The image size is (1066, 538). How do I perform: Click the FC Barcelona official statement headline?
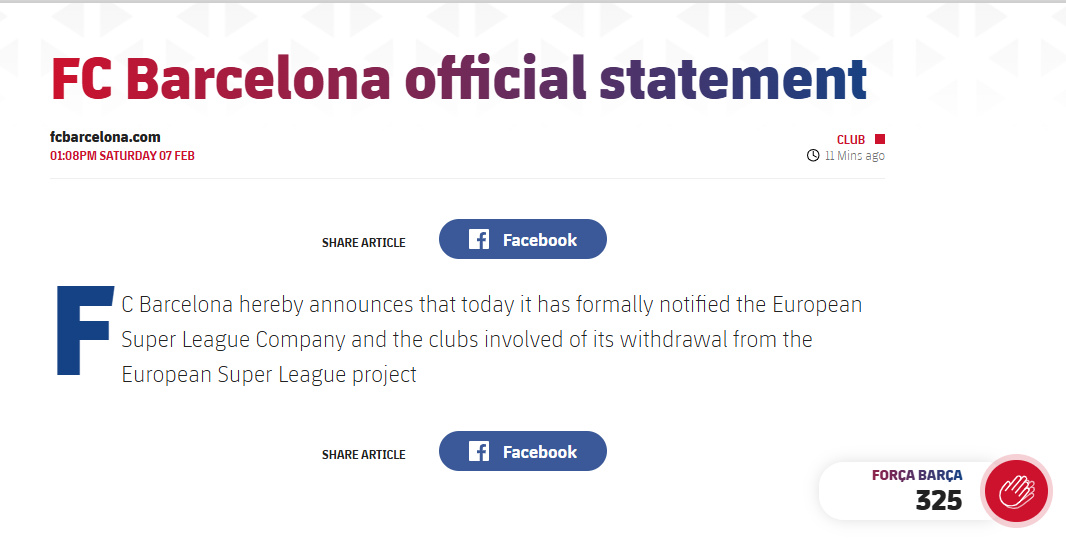pos(458,78)
